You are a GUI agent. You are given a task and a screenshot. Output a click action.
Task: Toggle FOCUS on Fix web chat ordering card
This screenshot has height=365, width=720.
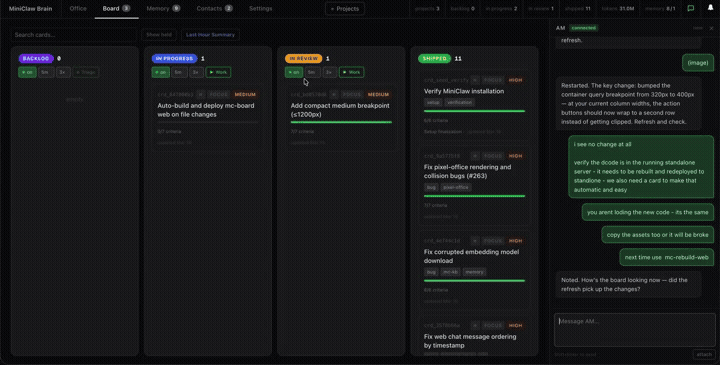(493, 326)
